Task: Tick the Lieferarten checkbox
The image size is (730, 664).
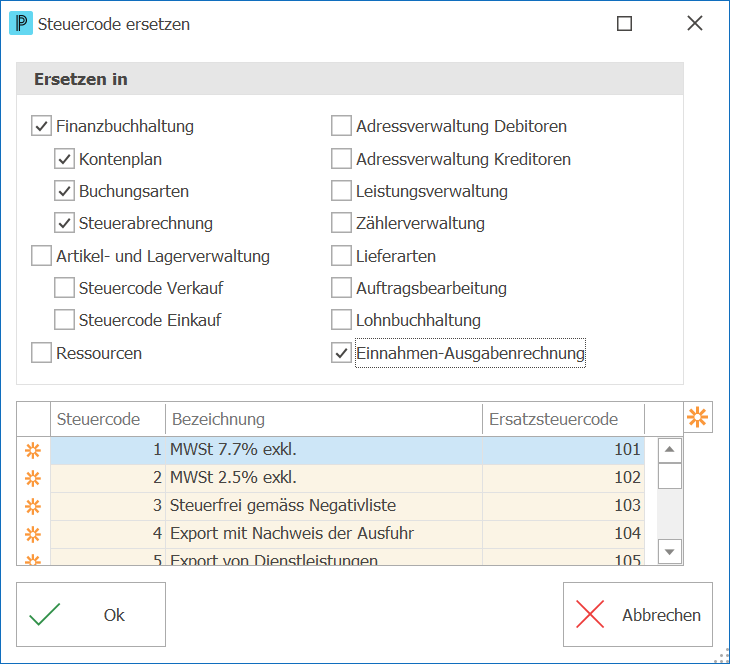Action: 341,256
